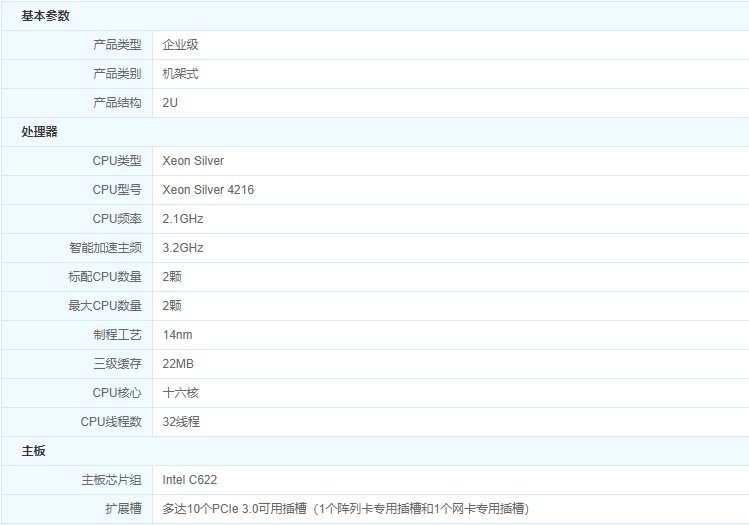Click the 处理器 section header
Image resolution: width=749 pixels, height=525 pixels.
[40, 132]
